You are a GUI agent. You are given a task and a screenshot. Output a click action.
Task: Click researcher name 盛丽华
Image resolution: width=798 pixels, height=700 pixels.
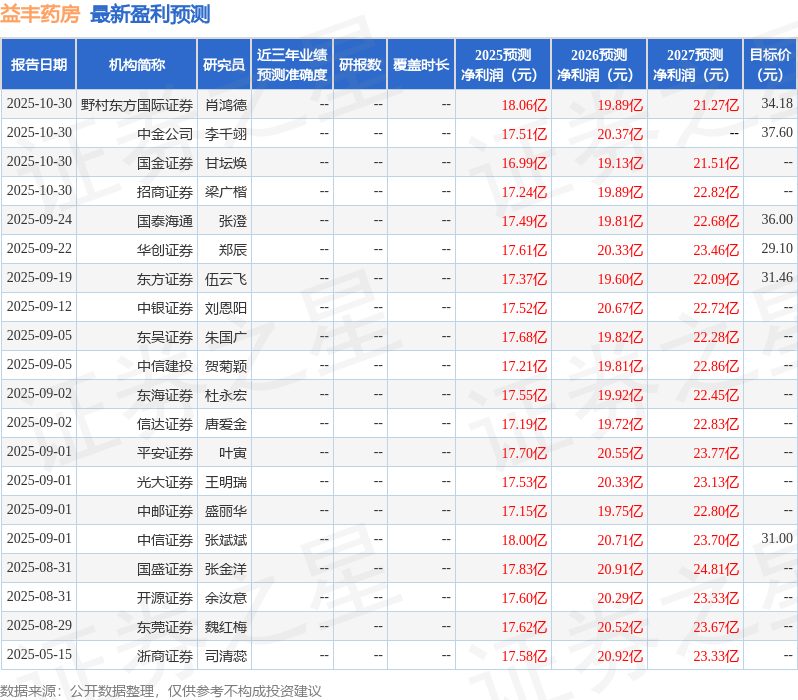(226, 512)
